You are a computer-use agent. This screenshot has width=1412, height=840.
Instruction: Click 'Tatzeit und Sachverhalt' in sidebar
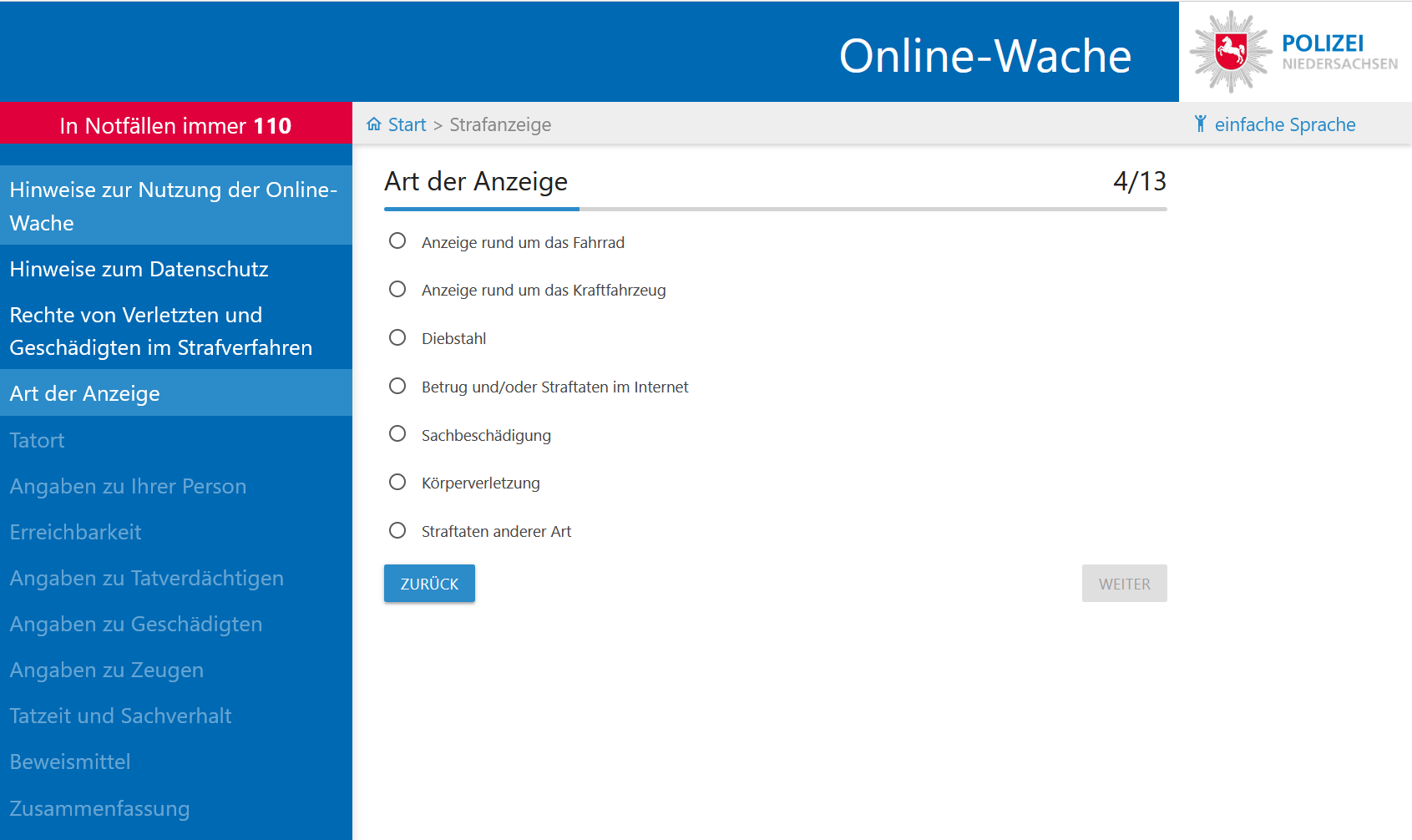176,716
